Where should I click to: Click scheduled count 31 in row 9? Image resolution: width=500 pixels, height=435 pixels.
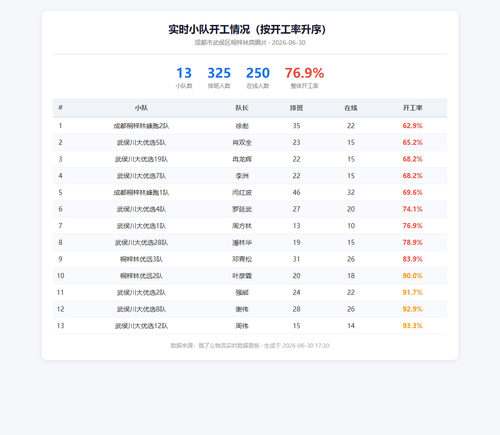[296, 259]
